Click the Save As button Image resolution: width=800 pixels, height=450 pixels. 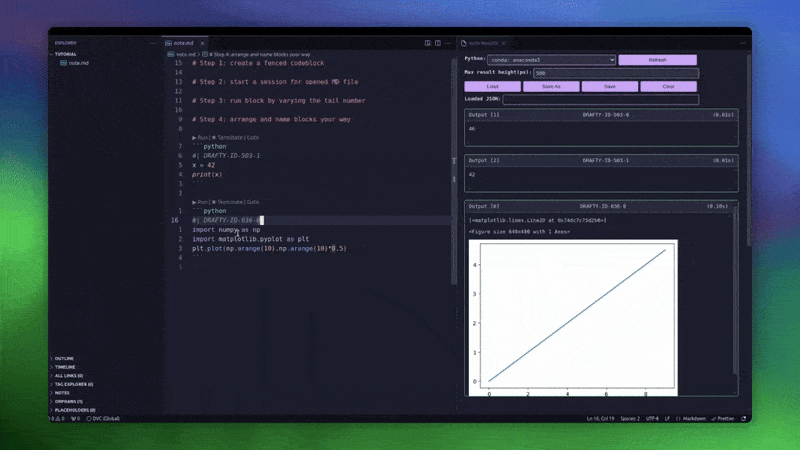tap(551, 87)
